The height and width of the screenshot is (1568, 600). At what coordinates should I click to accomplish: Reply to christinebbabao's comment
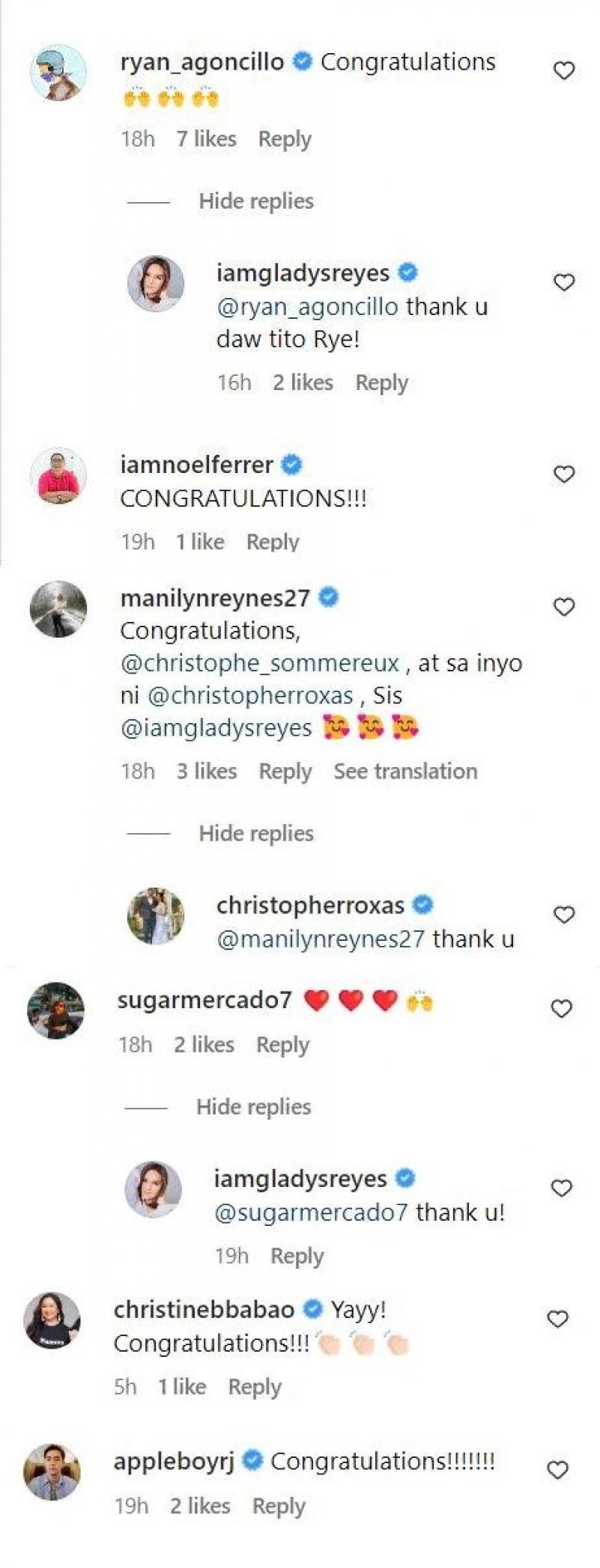tap(255, 1387)
